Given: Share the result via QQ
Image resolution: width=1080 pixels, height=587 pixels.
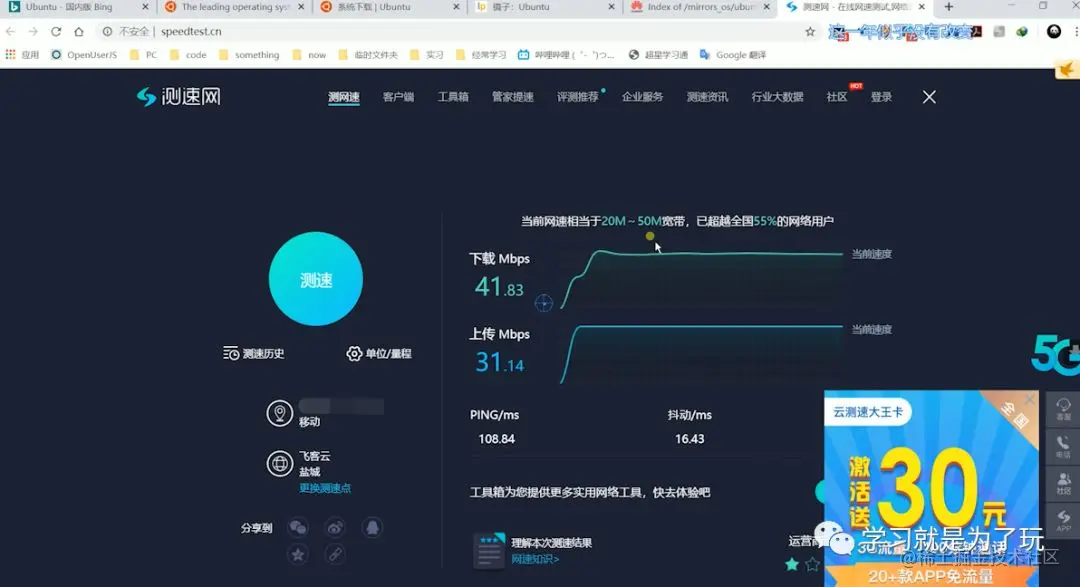Looking at the screenshot, I should coord(373,528).
